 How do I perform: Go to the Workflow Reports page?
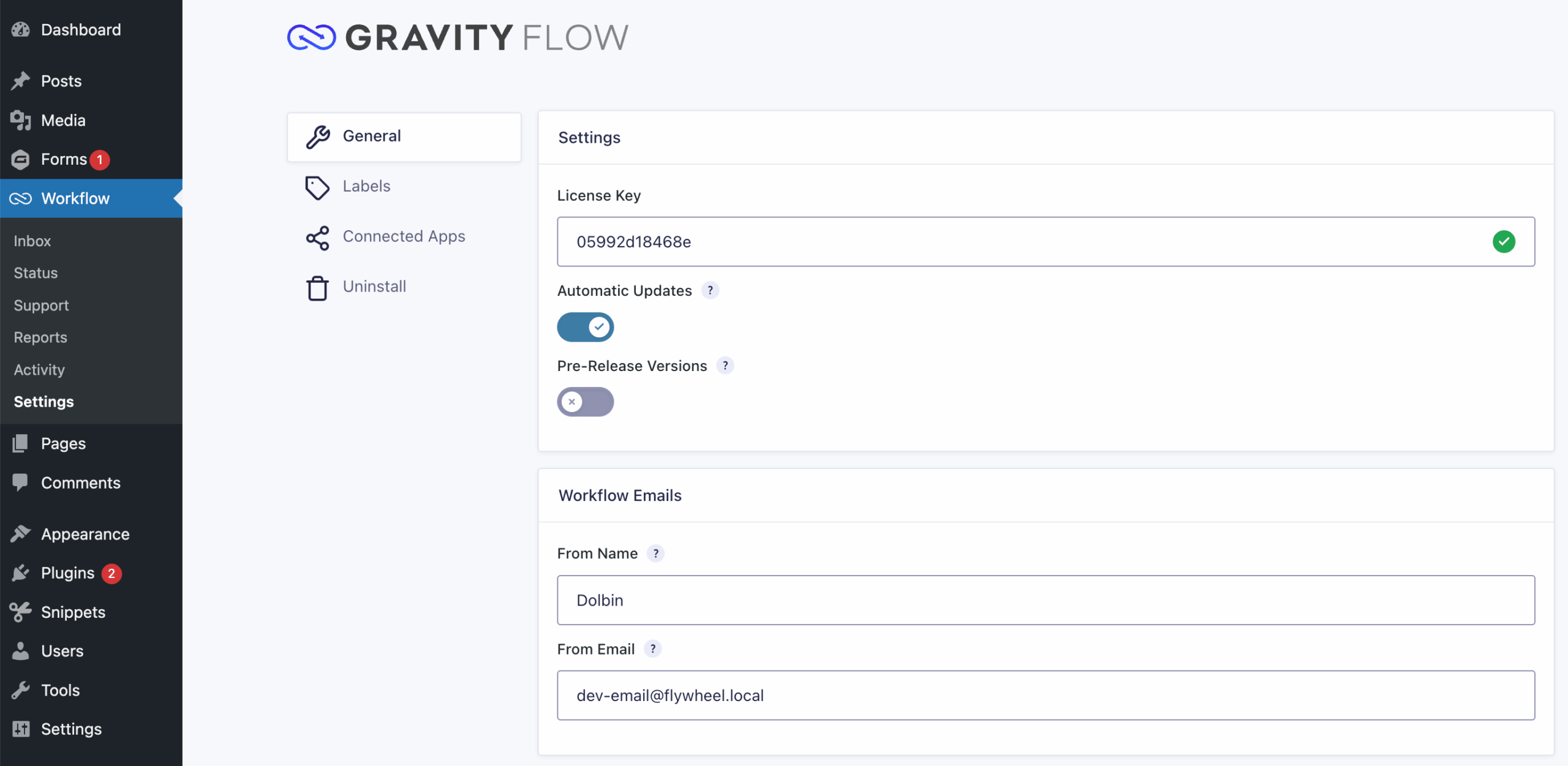[40, 337]
